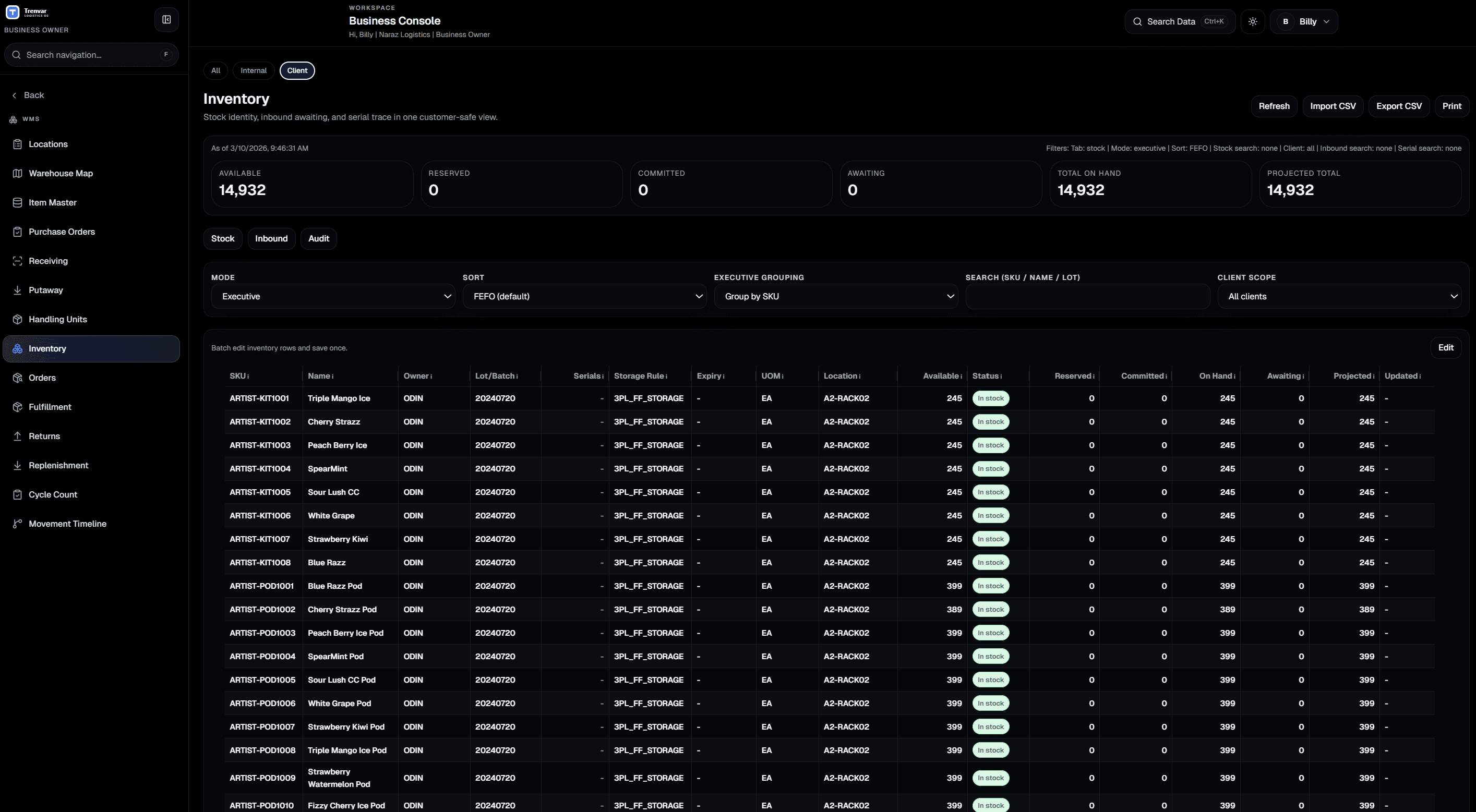Select the Inbound tab
Viewport: 1476px width, 812px height.
pyautogui.click(x=271, y=239)
